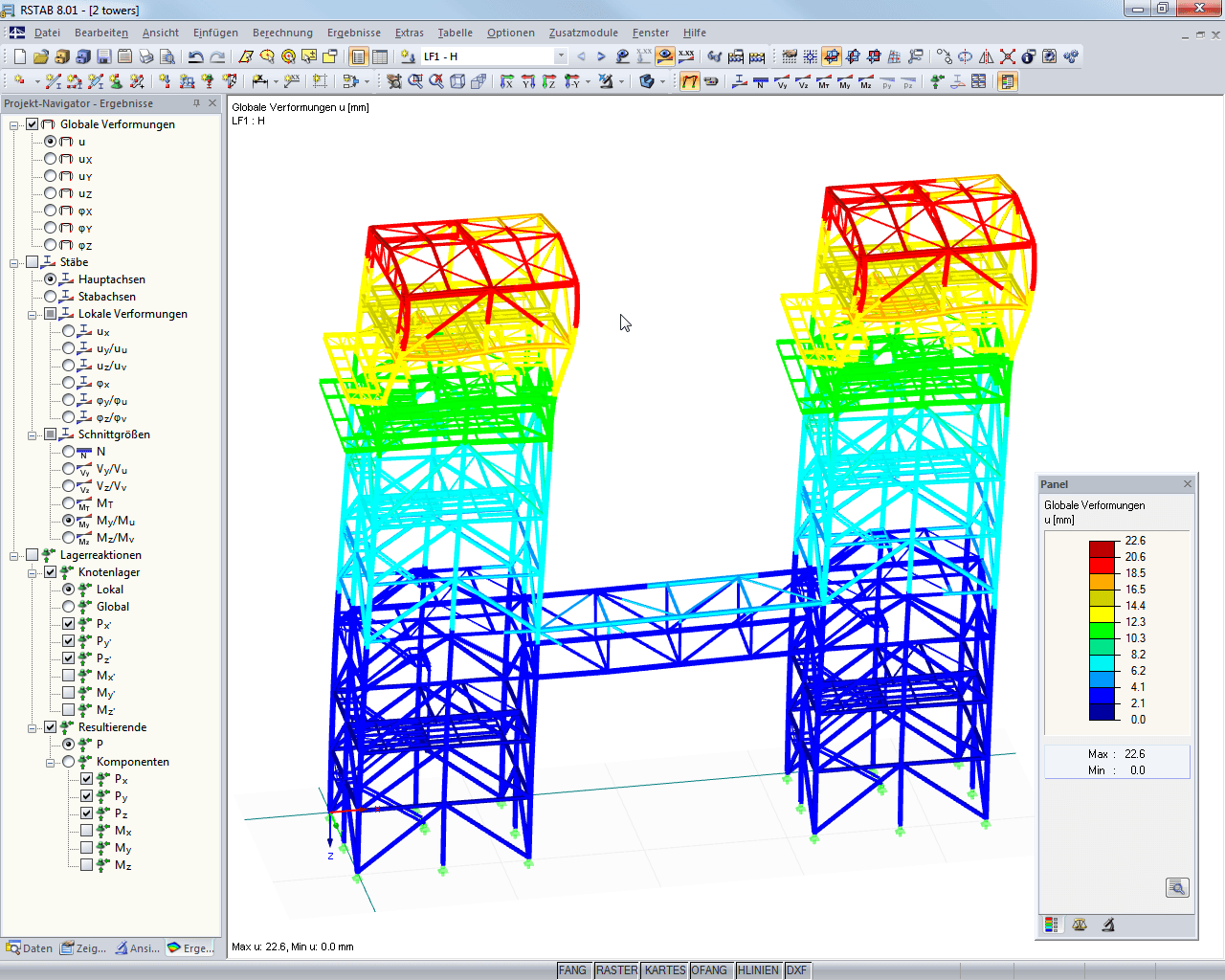Collapse the Komponenten node
This screenshot has width=1225, height=980.
tap(51, 762)
